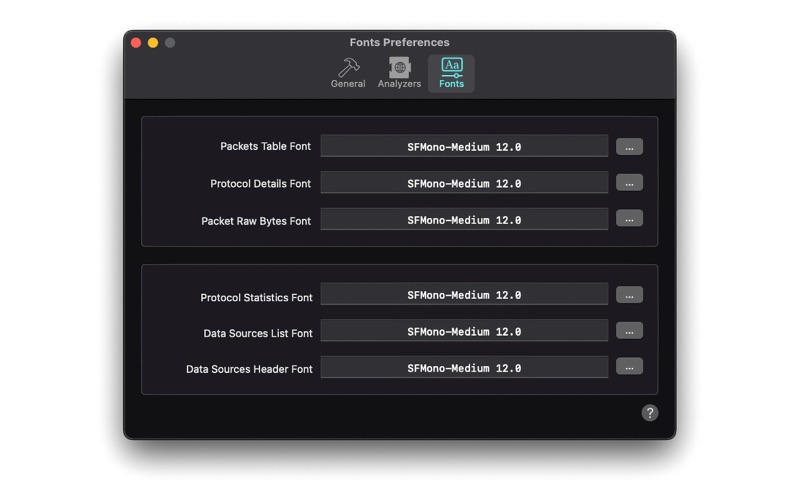Click the Data Sources List Font value field
The height and width of the screenshot is (500, 800).
click(x=464, y=331)
